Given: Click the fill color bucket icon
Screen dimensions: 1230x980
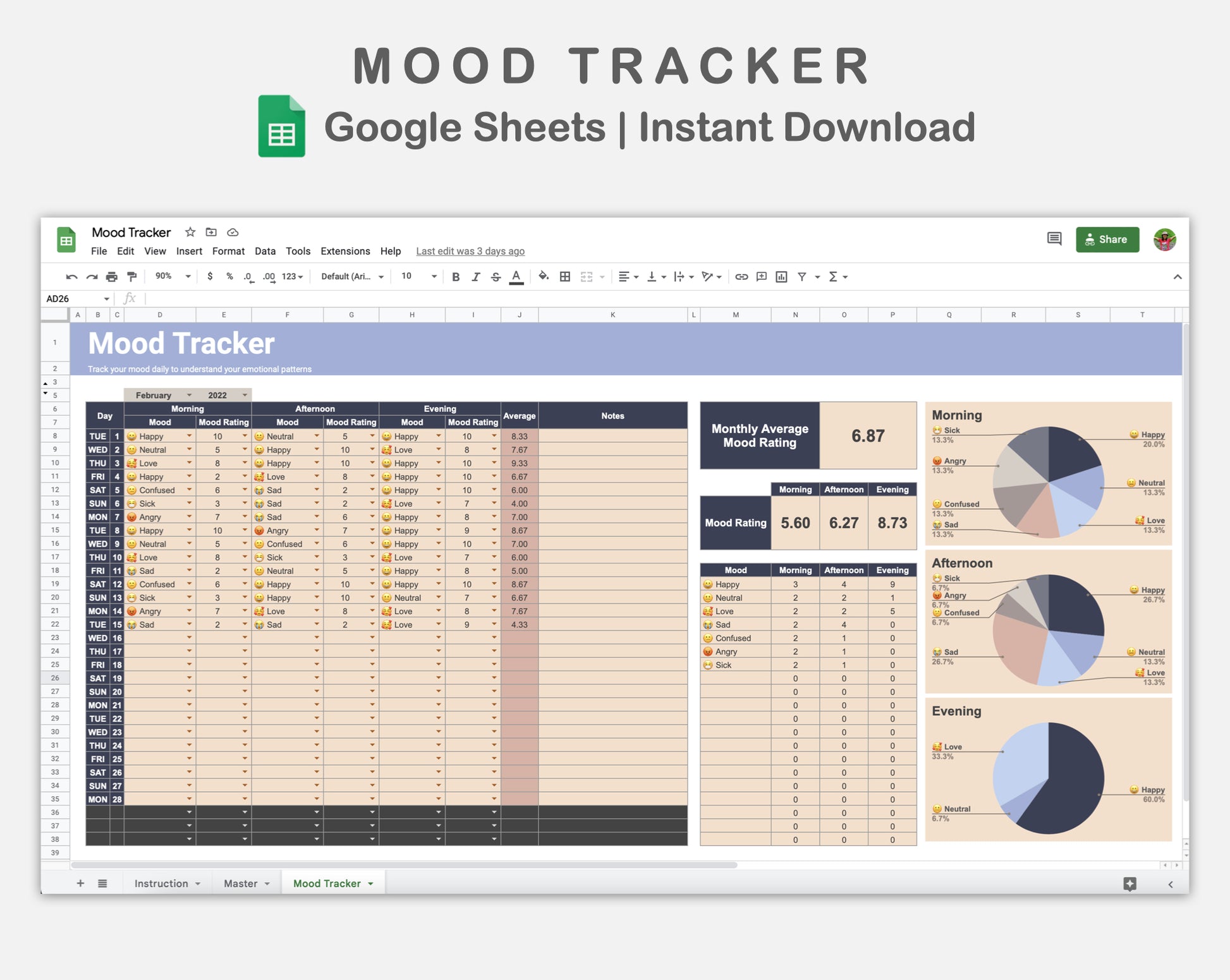Looking at the screenshot, I should tap(543, 277).
